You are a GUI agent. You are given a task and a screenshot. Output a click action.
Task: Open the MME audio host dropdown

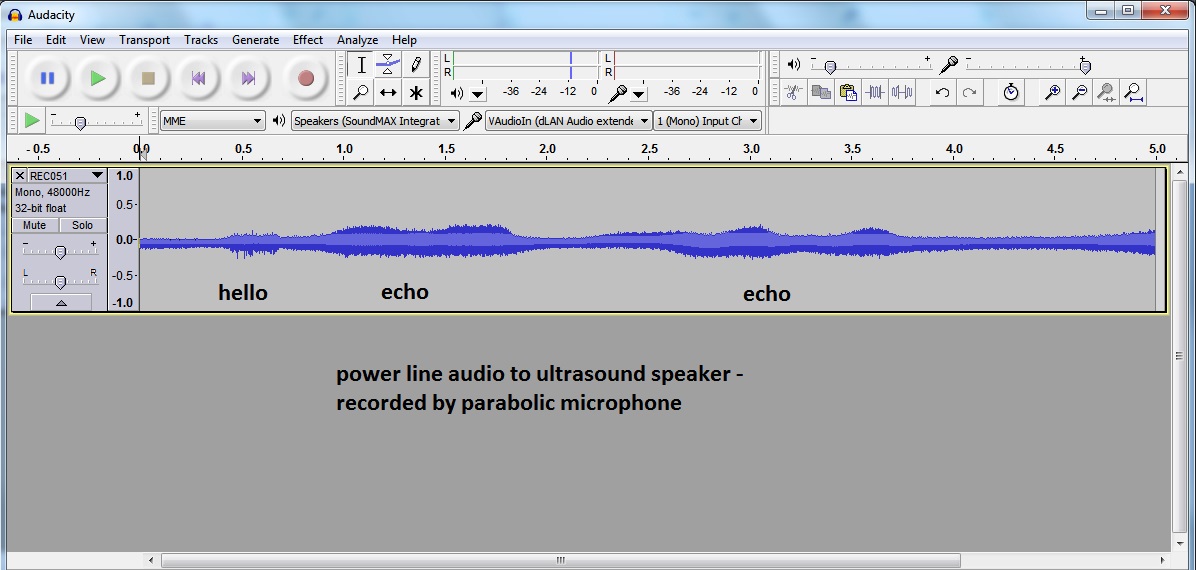[x=212, y=121]
